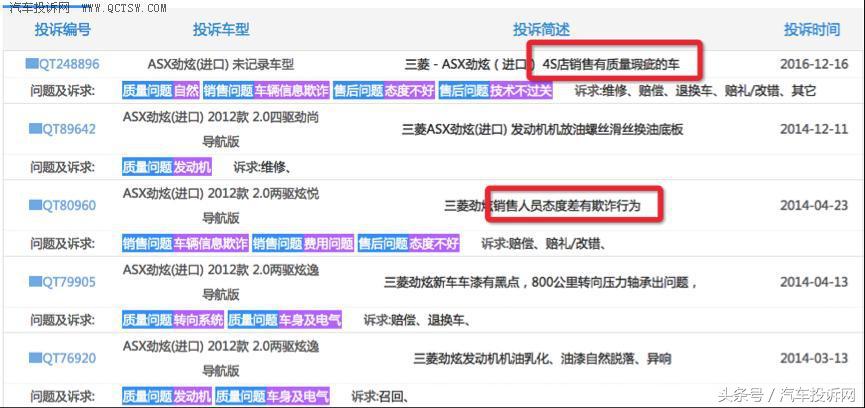Click summary '发动机机放油螺丝滑丝换油底板'
The height and width of the screenshot is (408, 865).
point(597,130)
